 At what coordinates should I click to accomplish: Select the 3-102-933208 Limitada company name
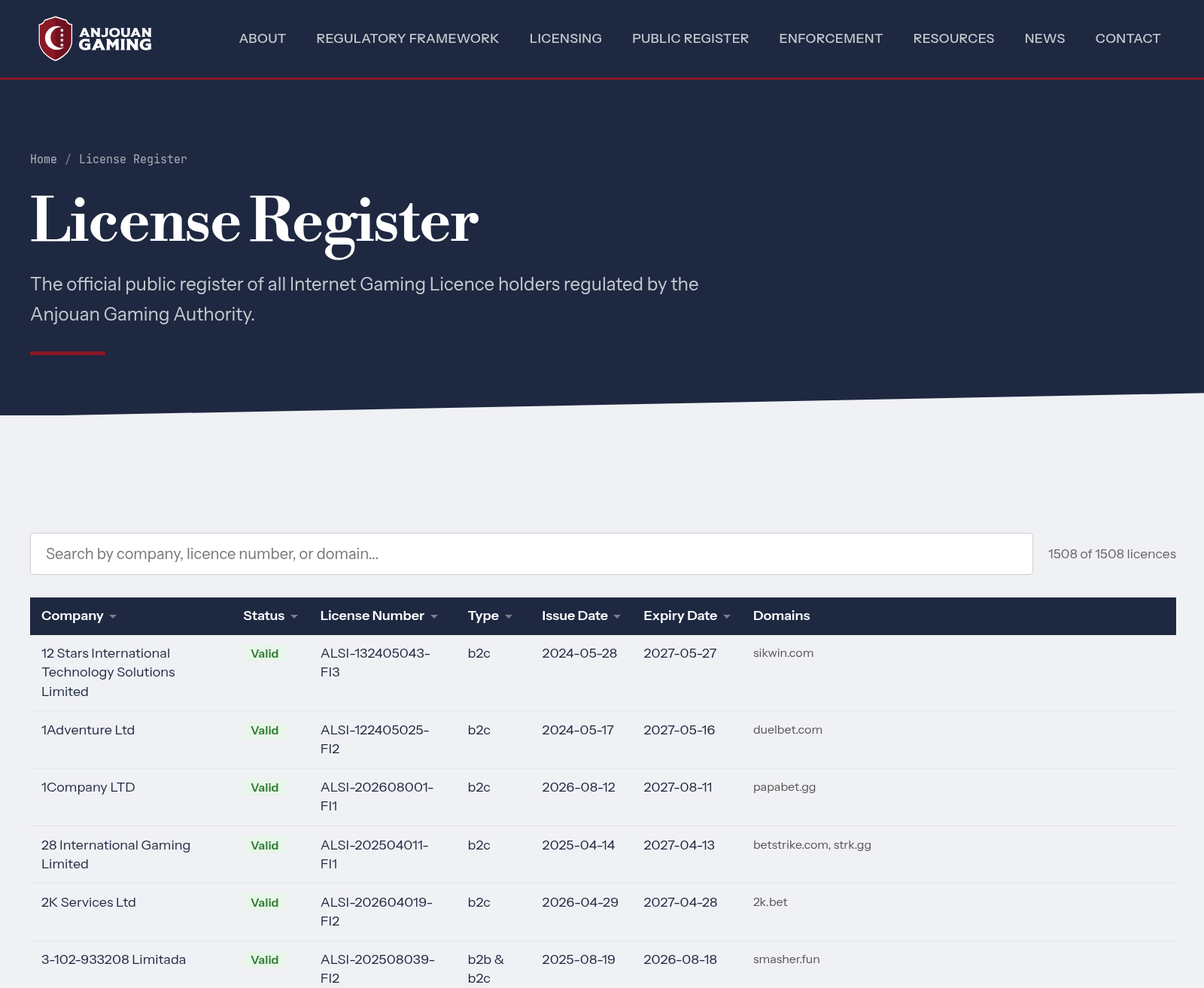pyautogui.click(x=114, y=959)
